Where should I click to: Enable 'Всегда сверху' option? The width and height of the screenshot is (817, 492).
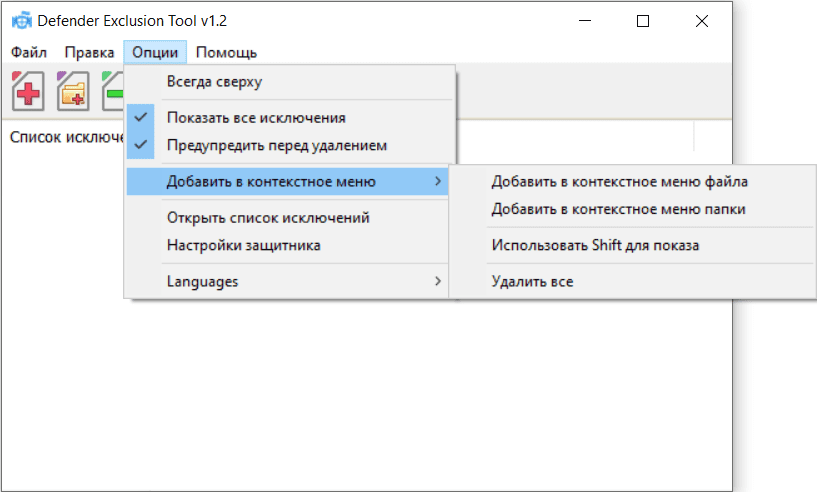[x=214, y=82]
